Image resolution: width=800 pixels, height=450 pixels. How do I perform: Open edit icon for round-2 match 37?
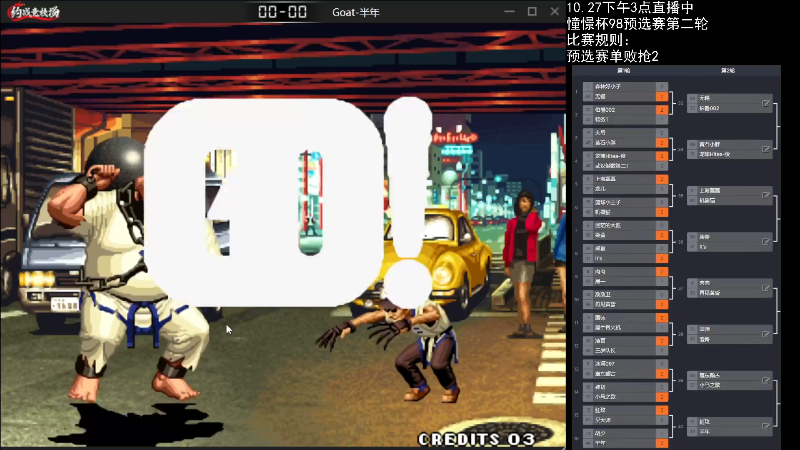766,288
